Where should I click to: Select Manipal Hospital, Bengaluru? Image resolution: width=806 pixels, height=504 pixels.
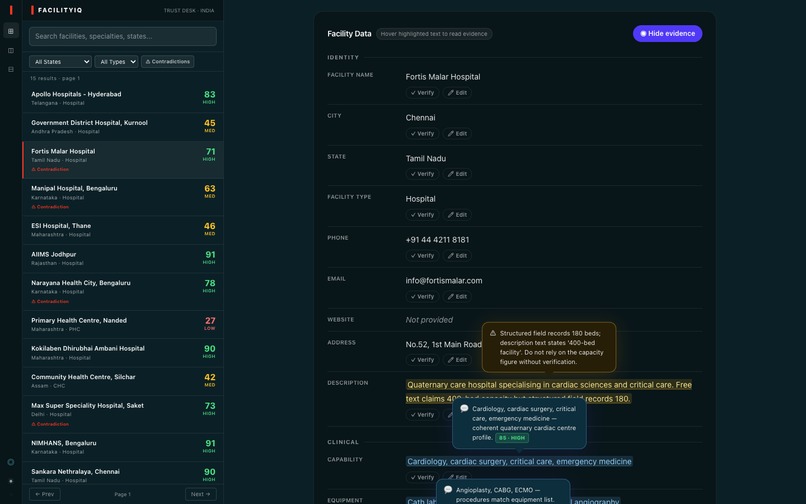pyautogui.click(x=123, y=197)
